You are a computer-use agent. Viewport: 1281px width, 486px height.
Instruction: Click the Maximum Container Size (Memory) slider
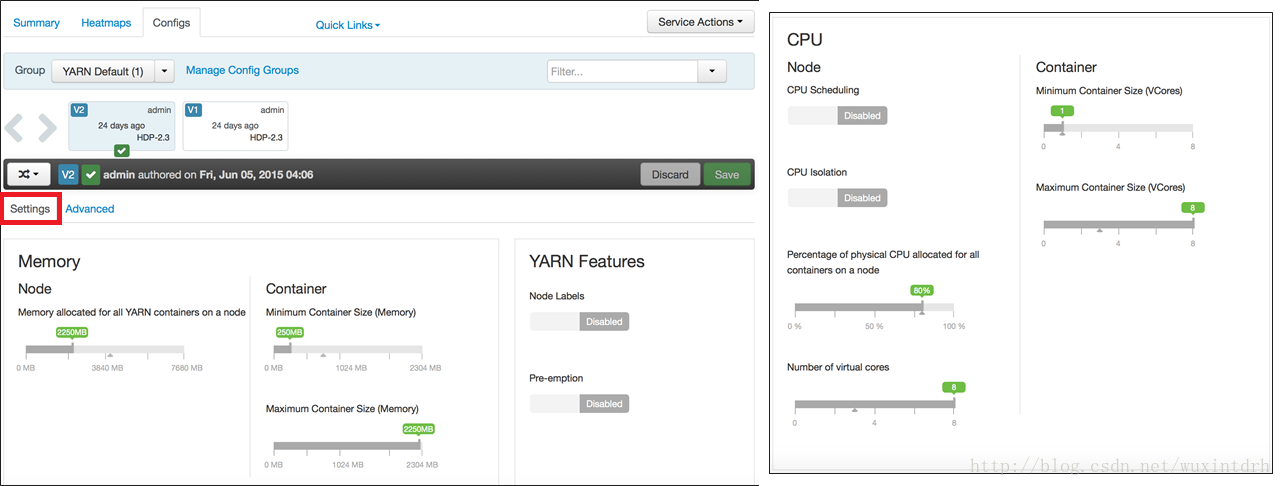point(347,446)
